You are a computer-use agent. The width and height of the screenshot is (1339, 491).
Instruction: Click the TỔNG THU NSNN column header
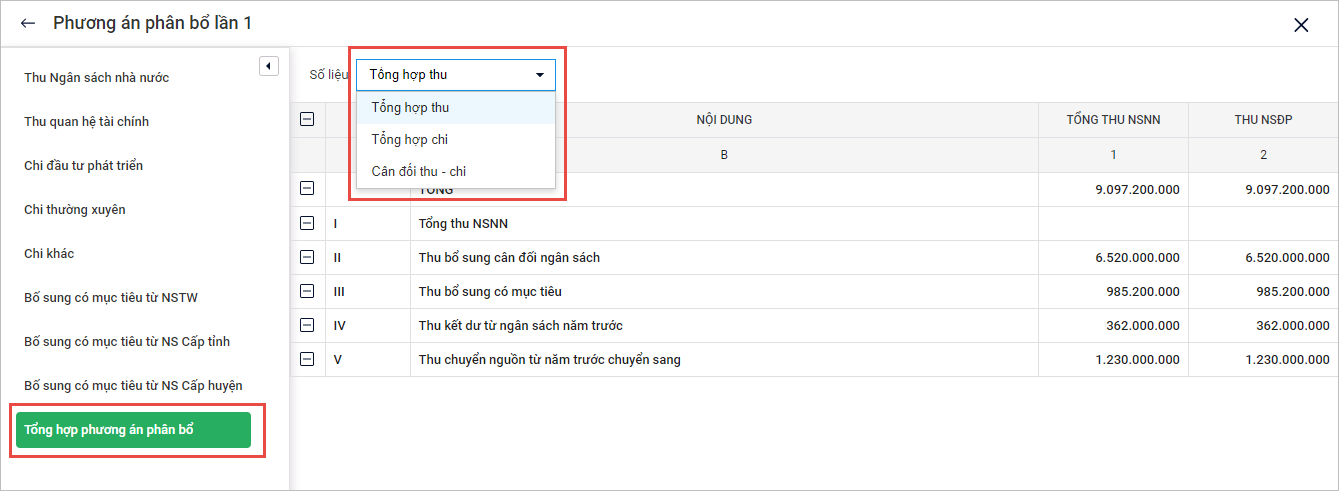point(1113,120)
